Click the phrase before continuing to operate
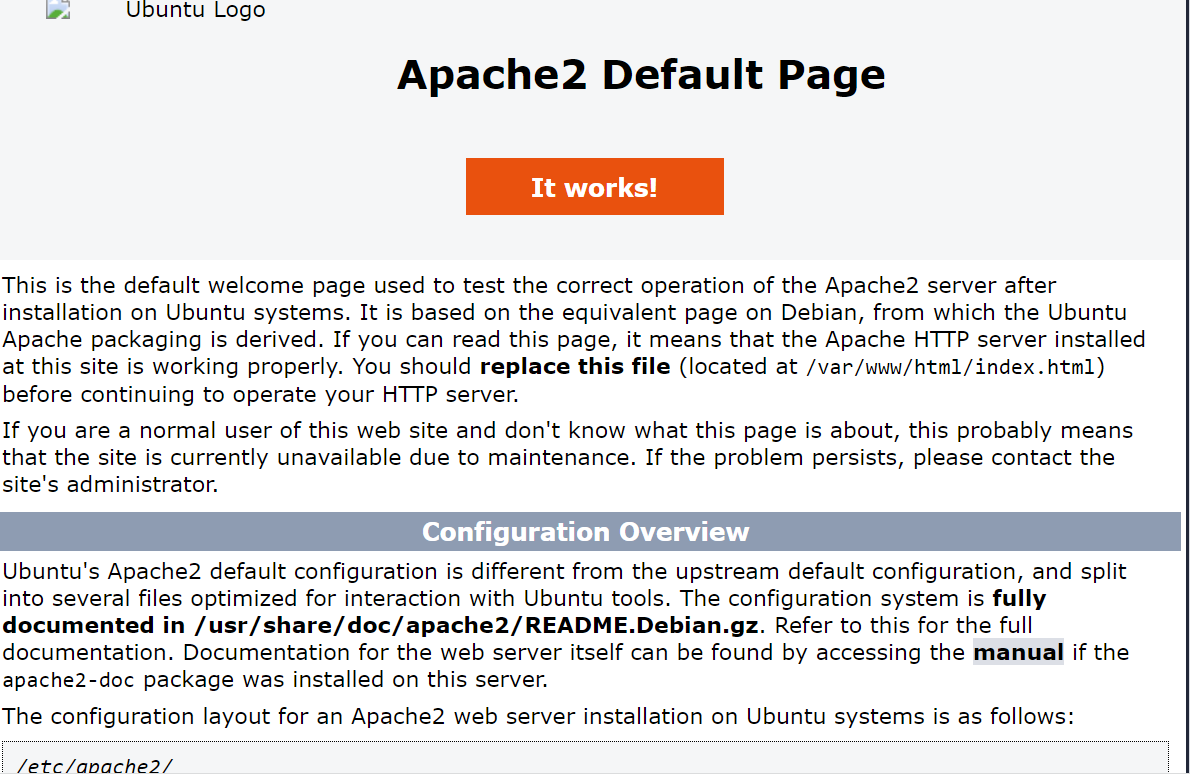The height and width of the screenshot is (776, 1190). (161, 395)
